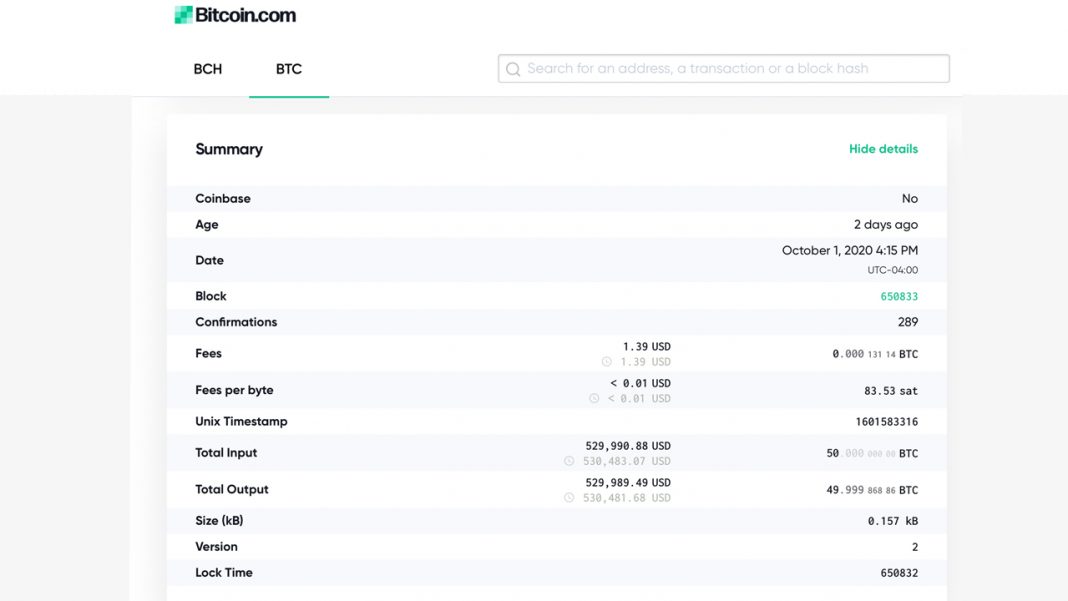The height and width of the screenshot is (601, 1068).
Task: Open block 650833 link
Action: click(899, 296)
